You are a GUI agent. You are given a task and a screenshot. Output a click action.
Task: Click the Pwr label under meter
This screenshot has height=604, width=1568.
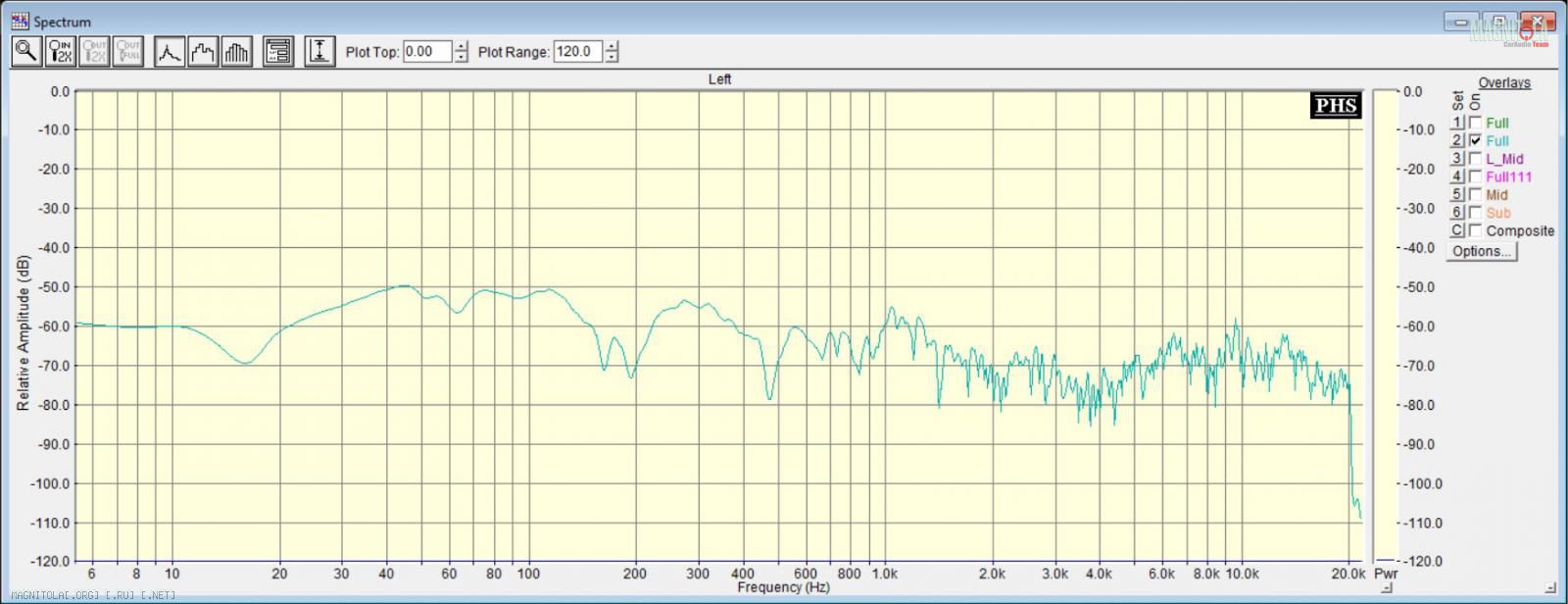pos(1386,574)
